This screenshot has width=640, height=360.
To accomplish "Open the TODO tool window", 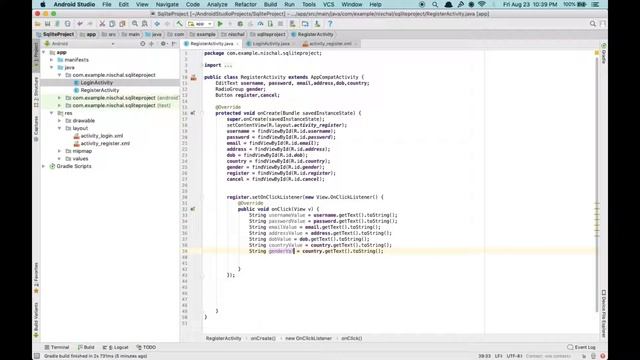I will 146,347.
